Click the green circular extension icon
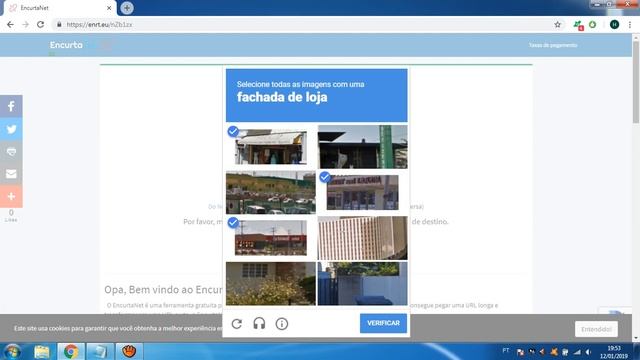640x360 pixels. [x=592, y=24]
